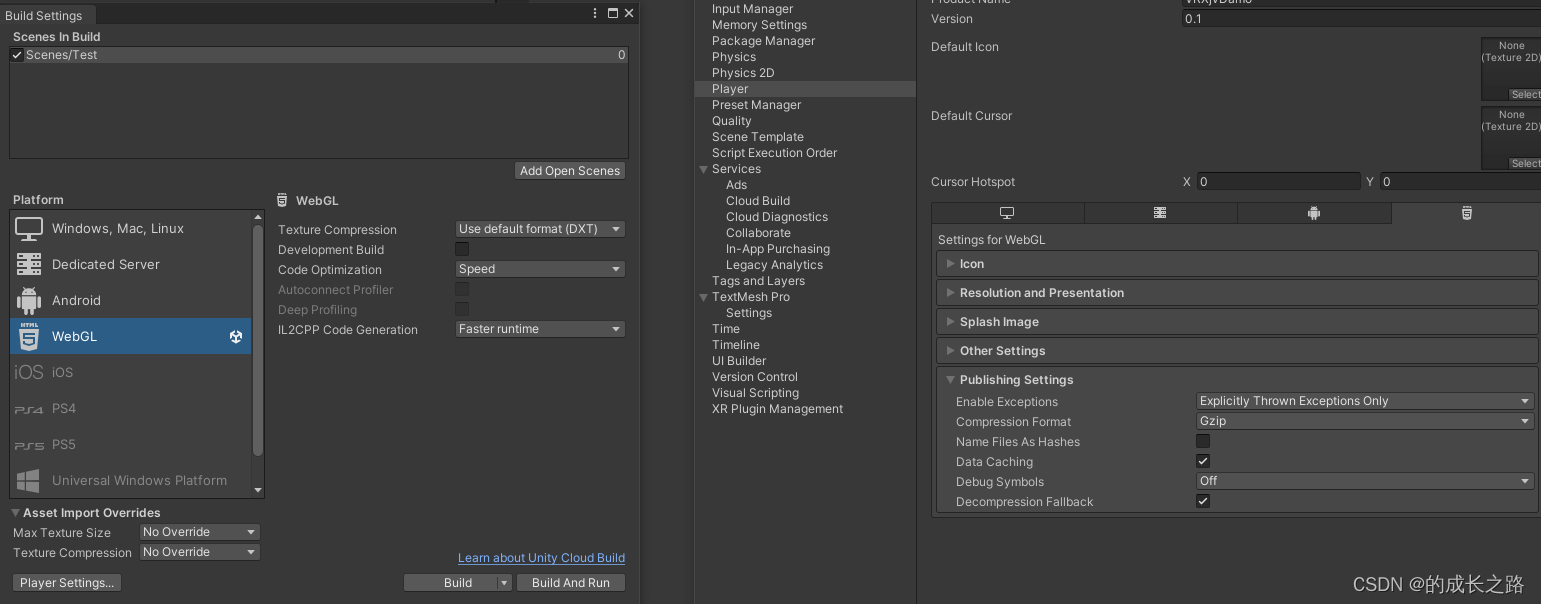
Task: Open Compression Format Gzip dropdown
Action: [x=1365, y=421]
